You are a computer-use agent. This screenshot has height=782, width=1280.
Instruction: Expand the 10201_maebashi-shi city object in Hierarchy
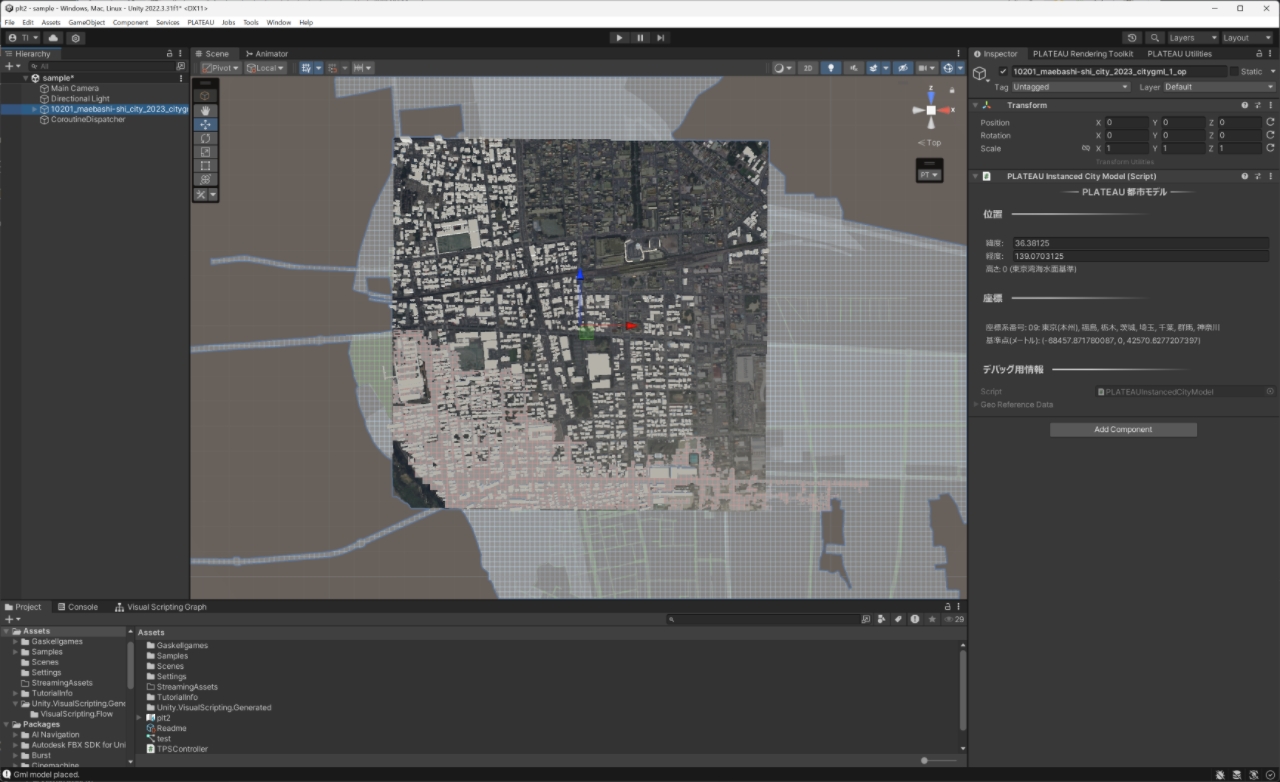tap(33, 109)
